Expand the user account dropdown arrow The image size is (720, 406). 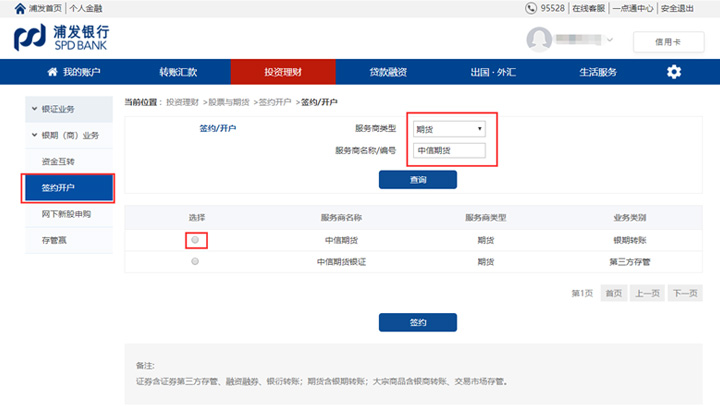(x=611, y=41)
